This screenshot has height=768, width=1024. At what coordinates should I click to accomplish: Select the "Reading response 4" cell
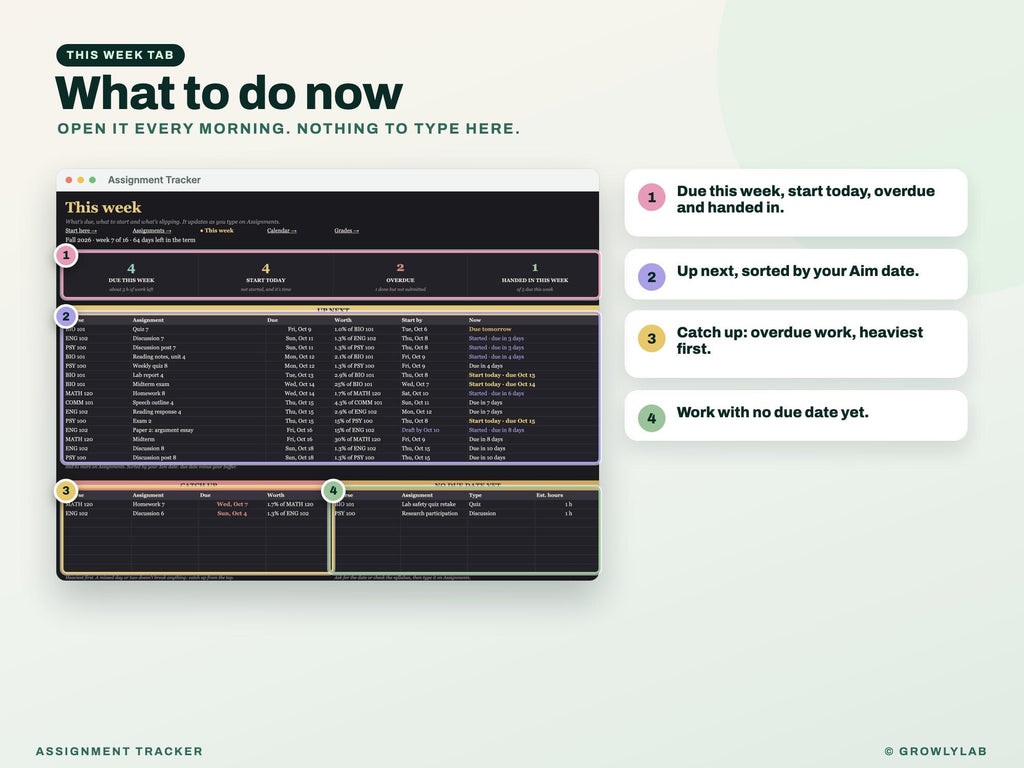(157, 411)
